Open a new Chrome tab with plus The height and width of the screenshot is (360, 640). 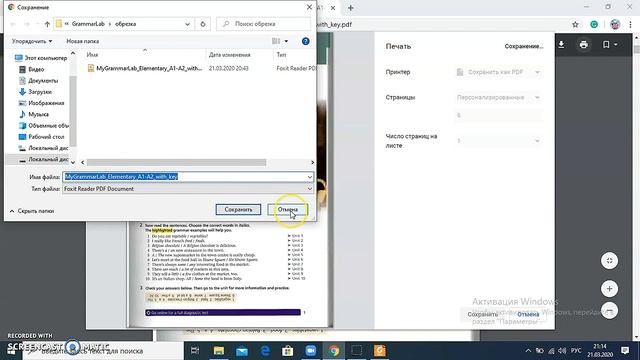(x=351, y=8)
